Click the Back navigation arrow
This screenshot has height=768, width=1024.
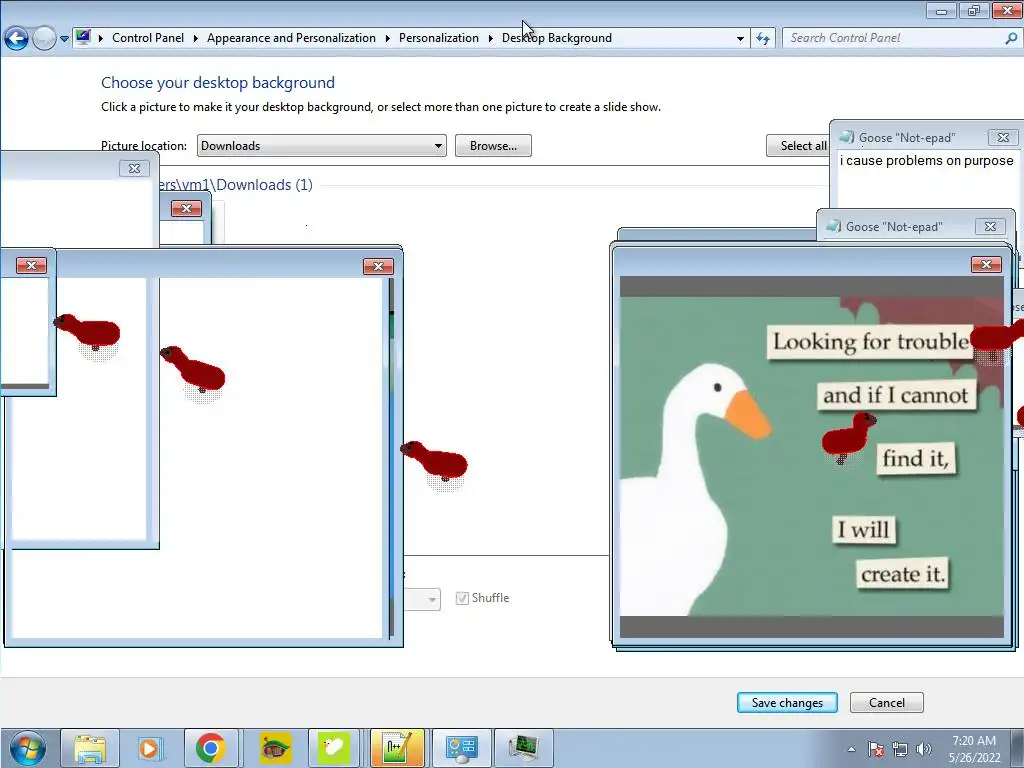point(16,39)
